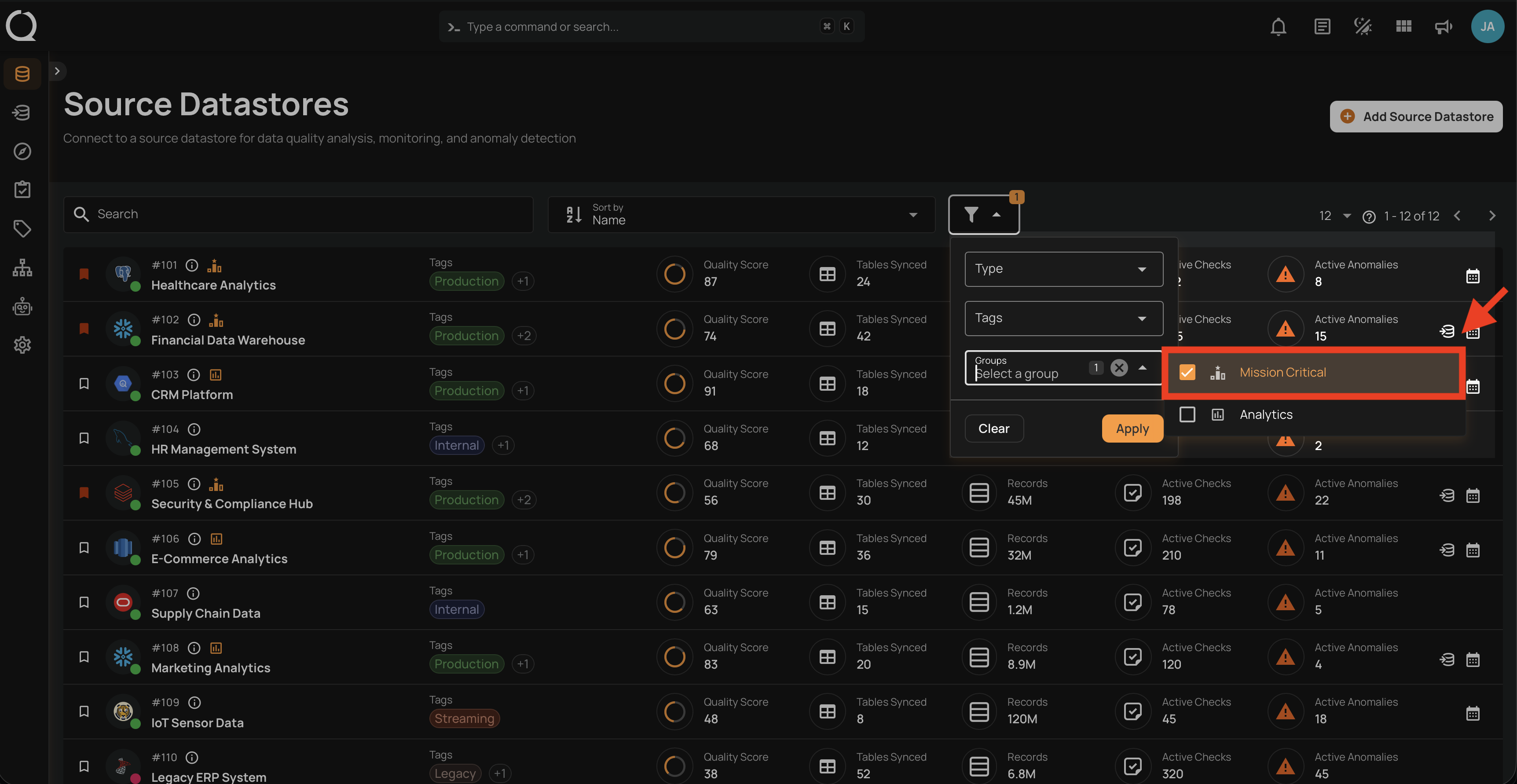Click the calendar icon for Healthcare Analytics

click(1472, 276)
